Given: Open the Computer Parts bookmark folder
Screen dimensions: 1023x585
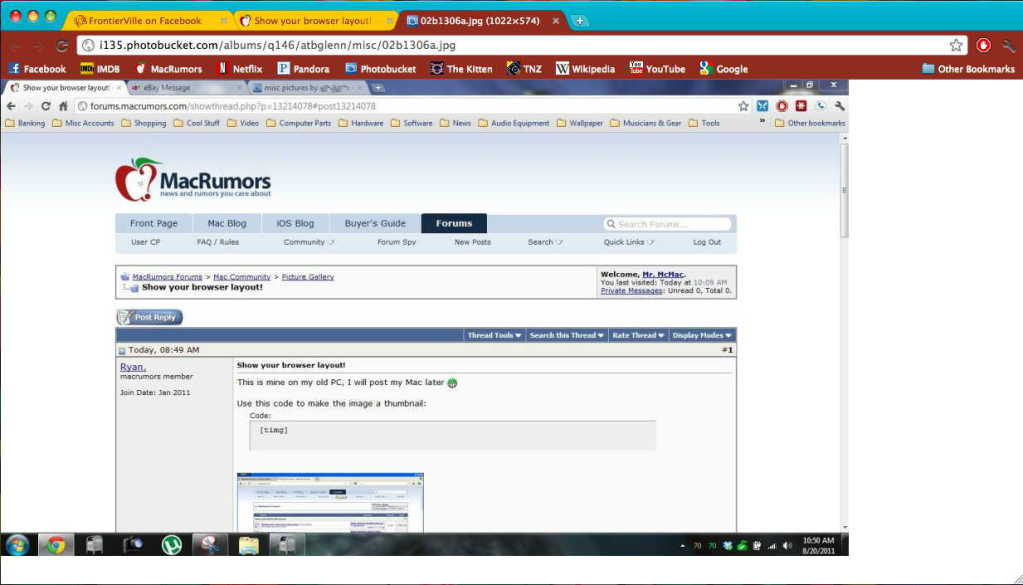Looking at the screenshot, I should [299, 123].
